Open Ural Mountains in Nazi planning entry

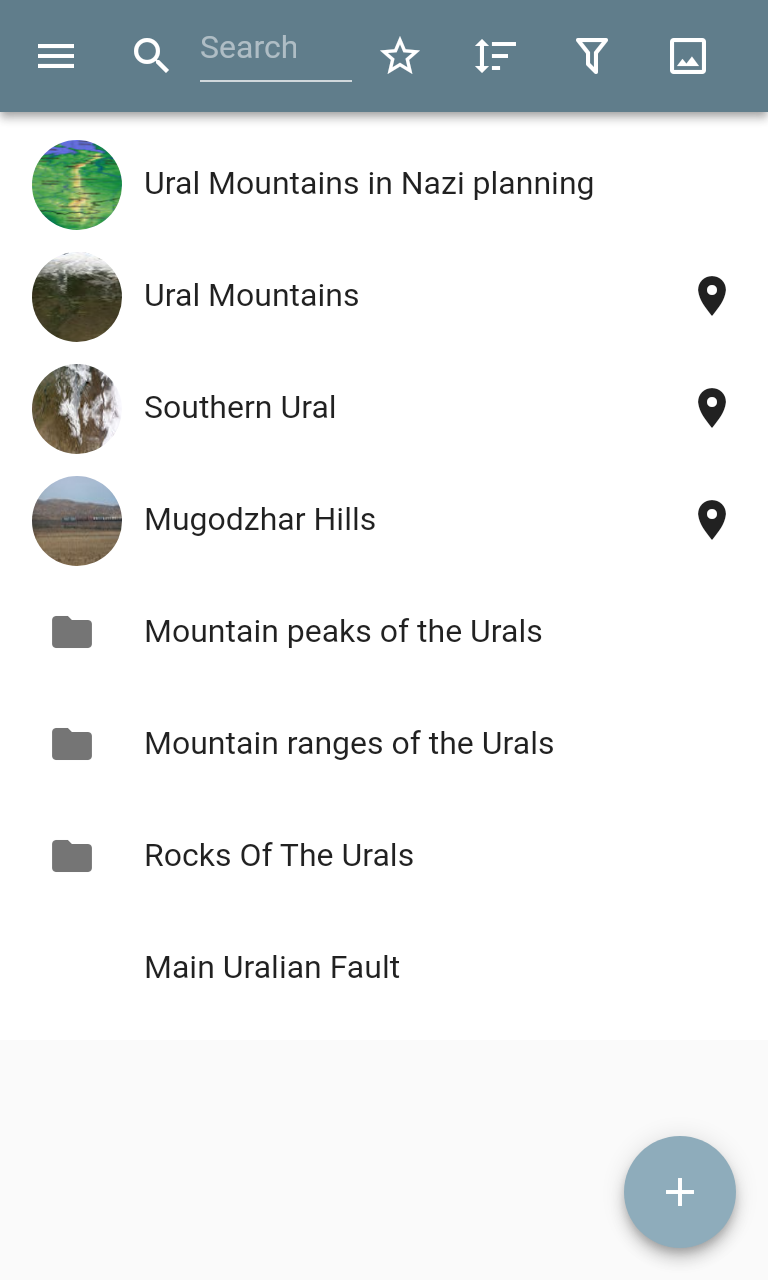[x=369, y=184]
